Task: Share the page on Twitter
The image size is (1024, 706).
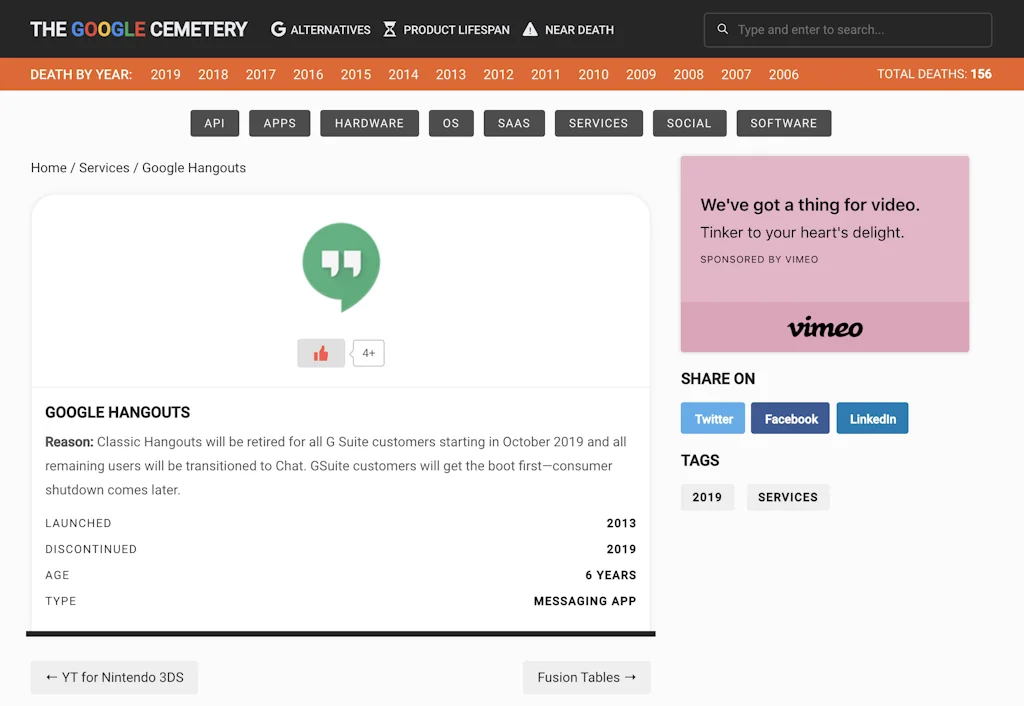Action: coord(712,418)
